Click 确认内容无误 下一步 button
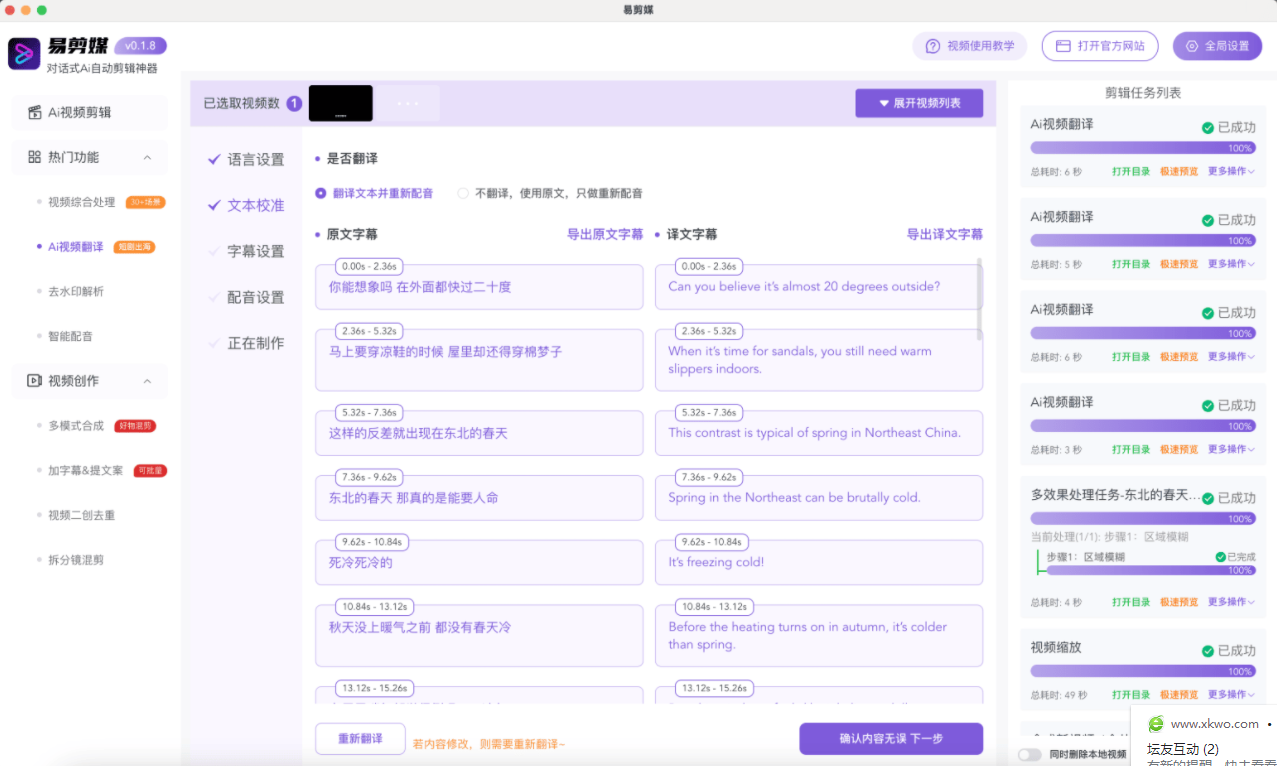 [x=889, y=738]
